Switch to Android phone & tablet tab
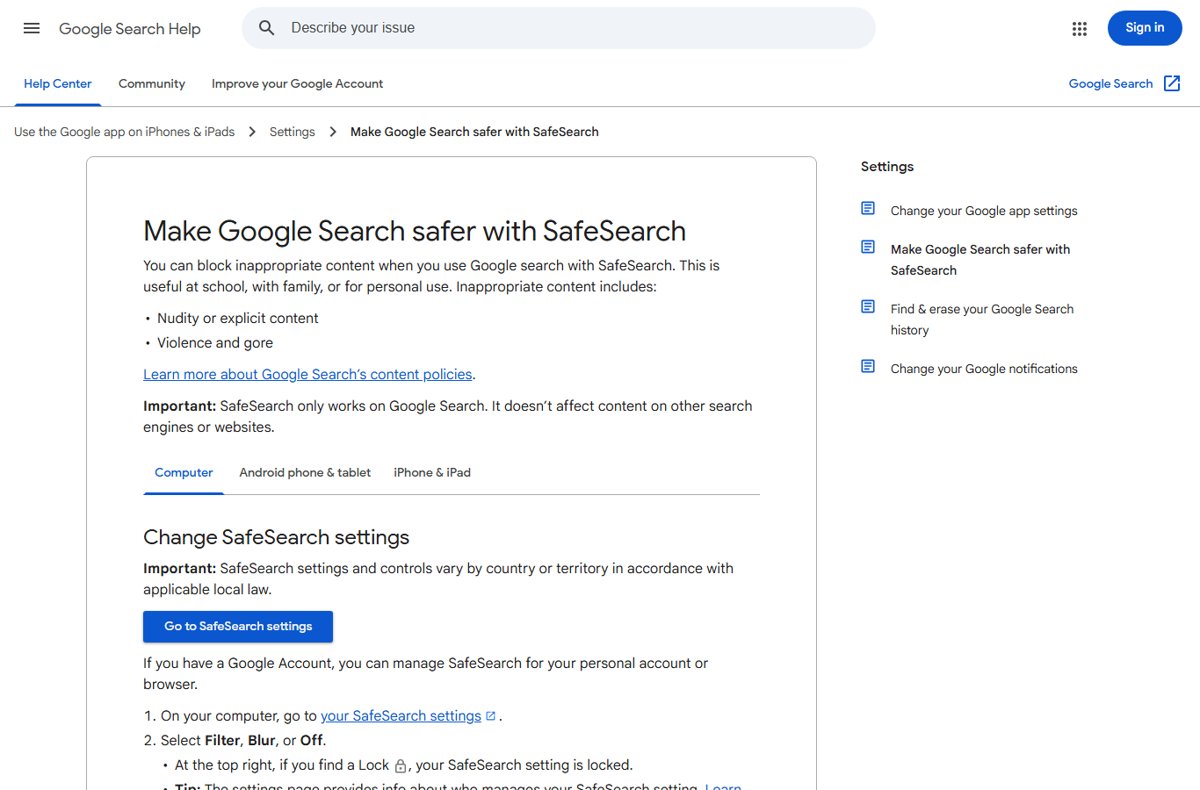This screenshot has height=790, width=1200. coord(305,473)
